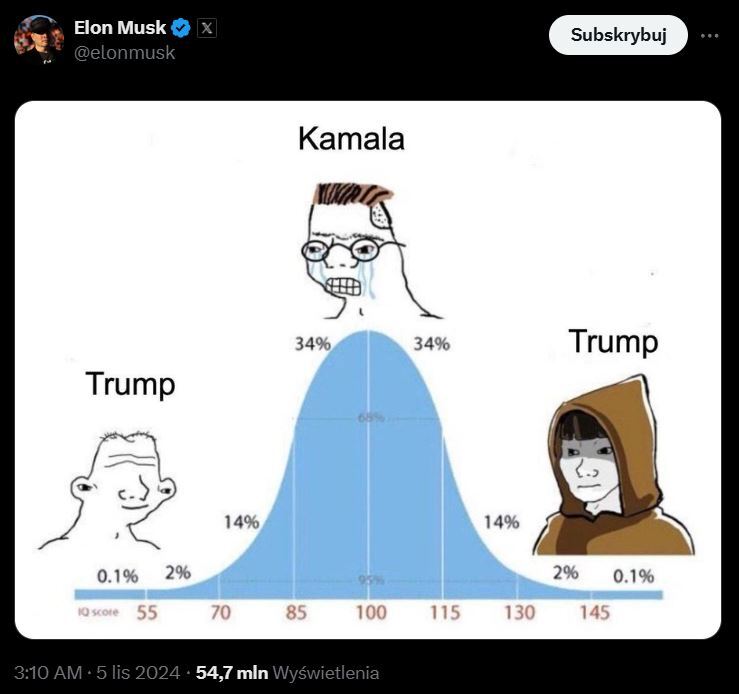Viewport: 739px width, 694px height.
Task: Click the Elon Musk display name
Action: click(x=120, y=28)
